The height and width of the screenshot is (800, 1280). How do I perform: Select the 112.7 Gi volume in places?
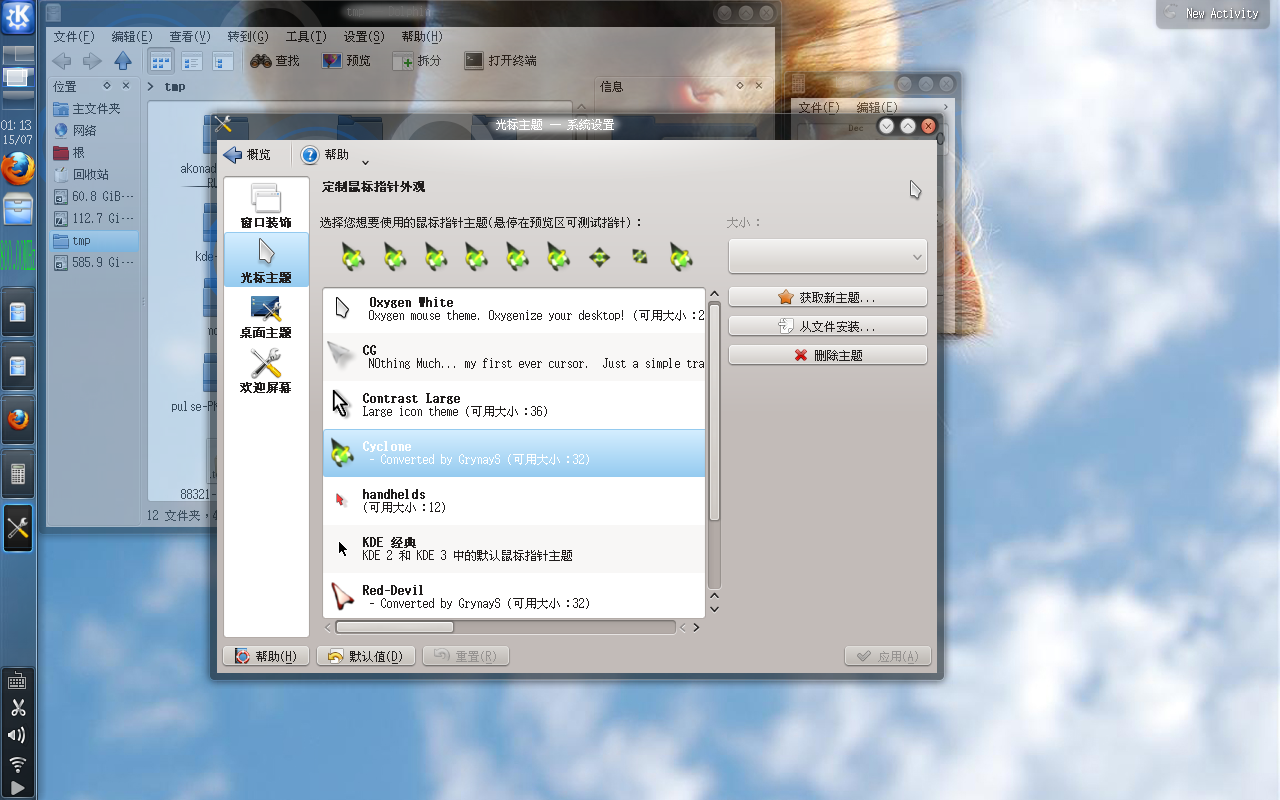94,218
